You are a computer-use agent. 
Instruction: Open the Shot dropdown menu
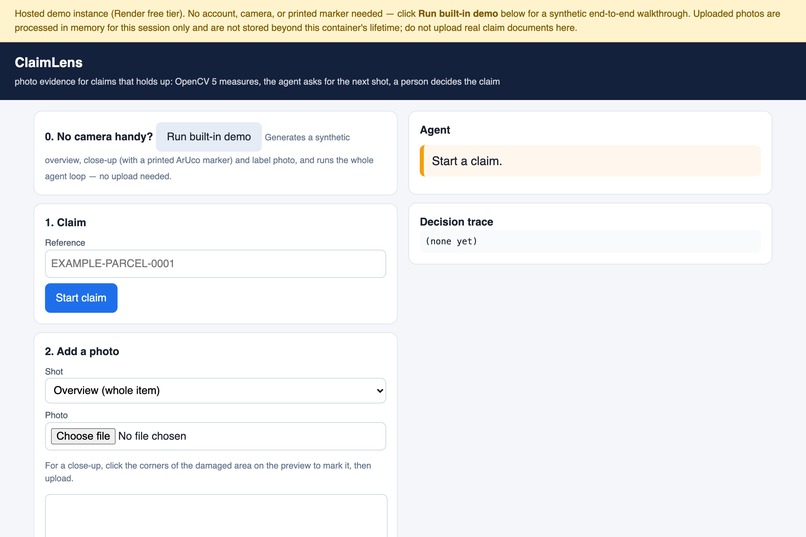pos(215,391)
